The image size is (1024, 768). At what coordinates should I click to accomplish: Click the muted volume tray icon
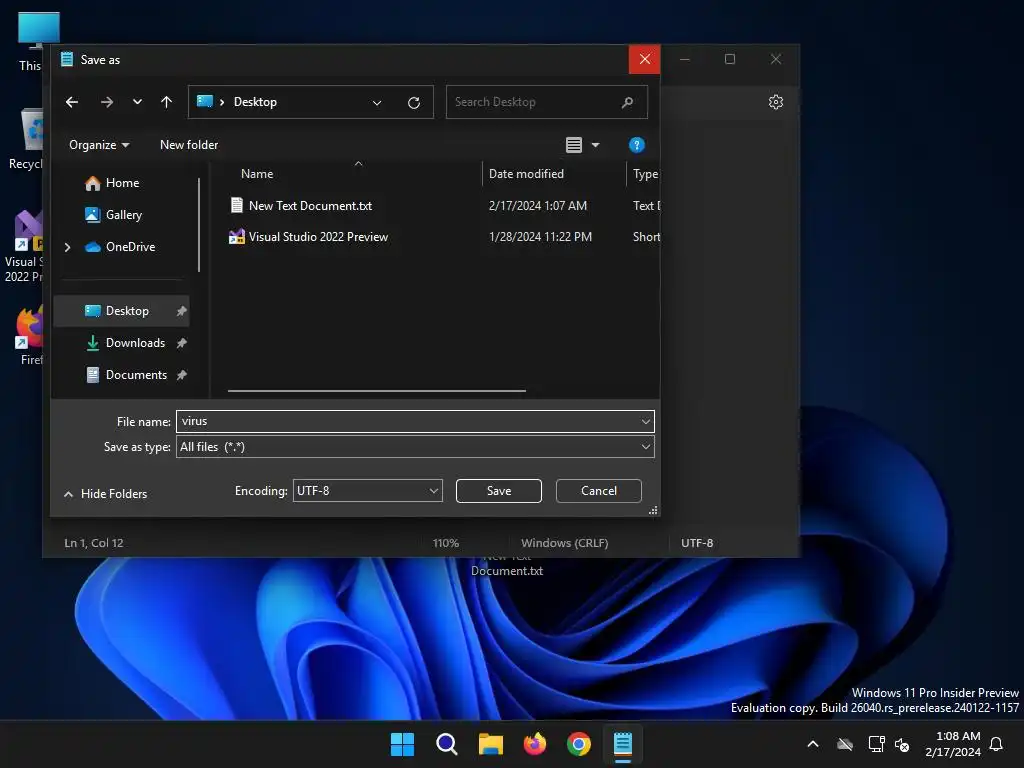[x=902, y=744]
